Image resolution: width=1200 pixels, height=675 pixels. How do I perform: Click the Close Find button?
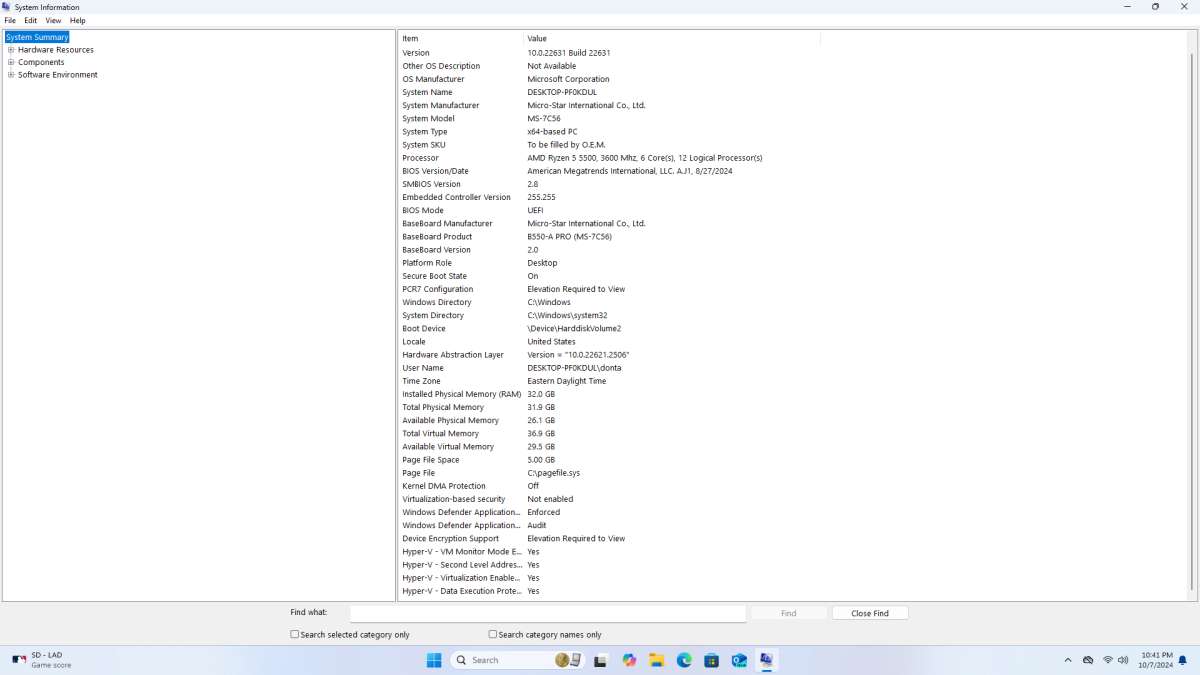point(869,613)
